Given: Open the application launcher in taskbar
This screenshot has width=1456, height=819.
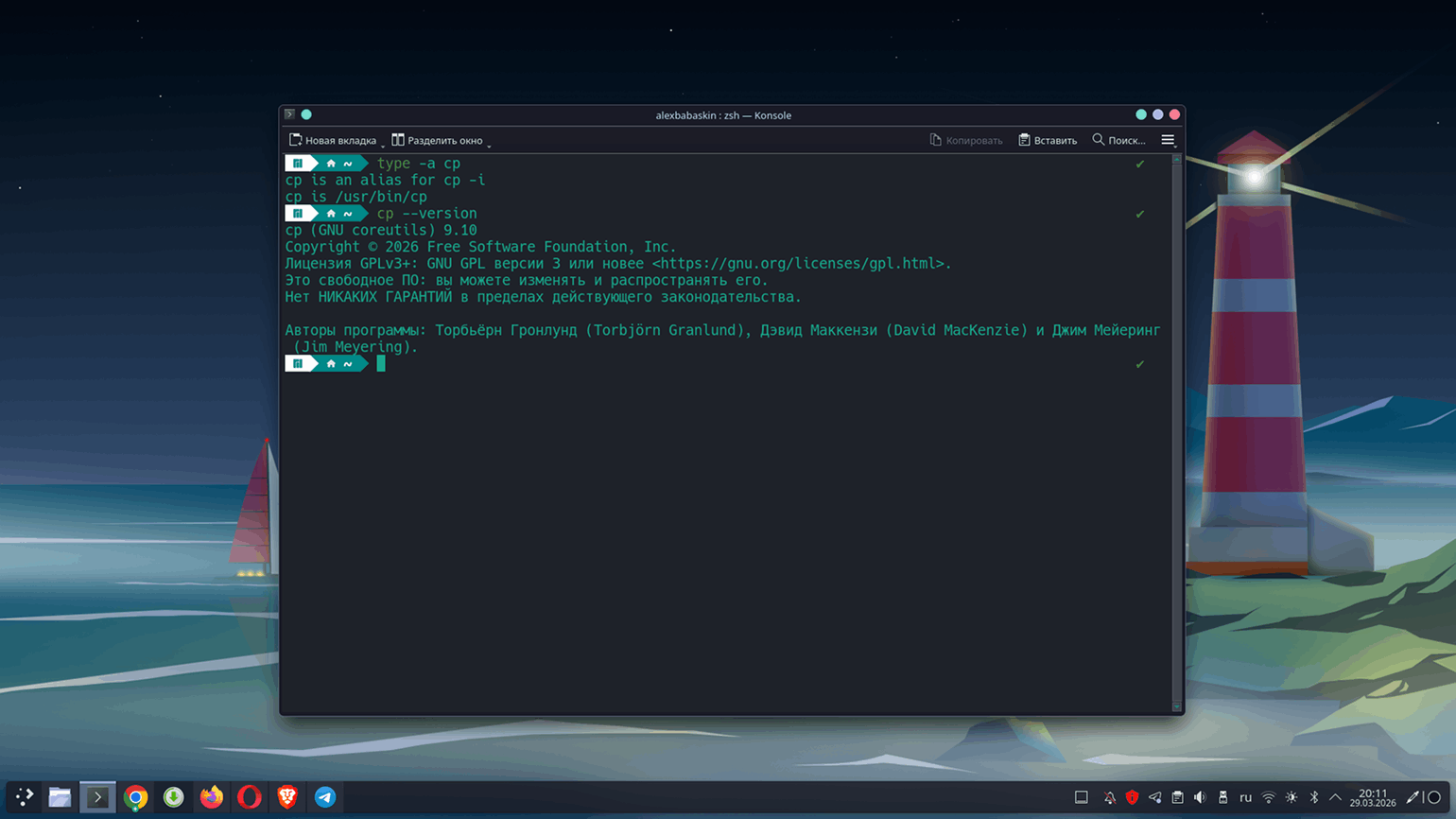Looking at the screenshot, I should point(25,797).
